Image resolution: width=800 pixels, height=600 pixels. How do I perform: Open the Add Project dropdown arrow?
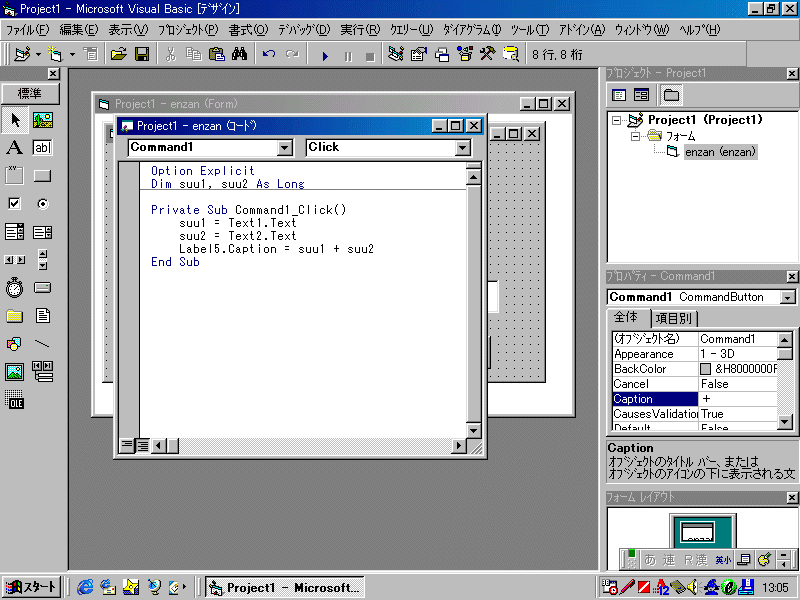38,54
